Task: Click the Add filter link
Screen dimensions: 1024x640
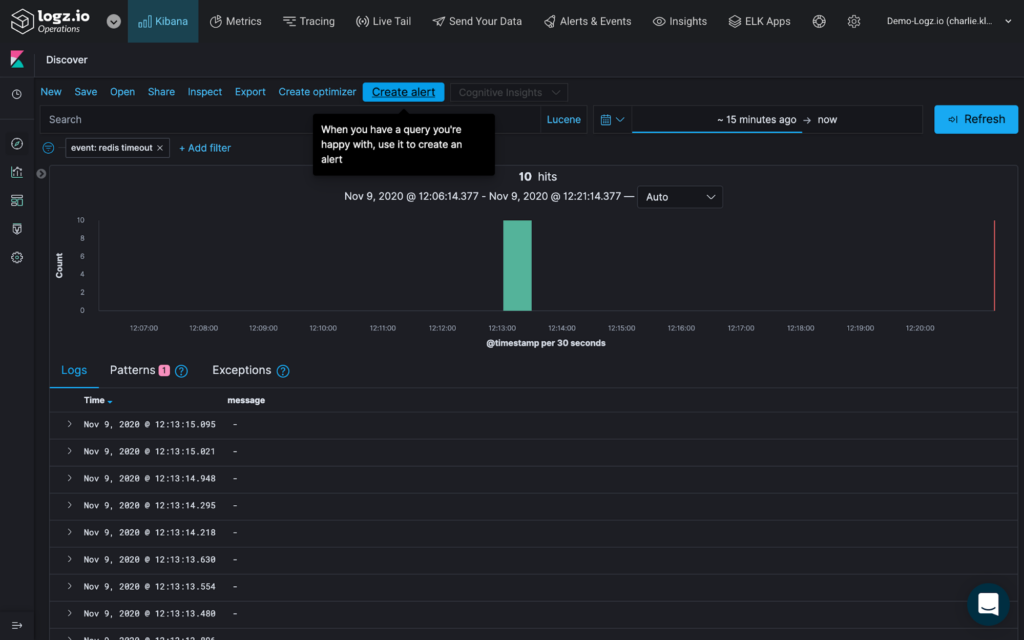Action: click(x=204, y=147)
